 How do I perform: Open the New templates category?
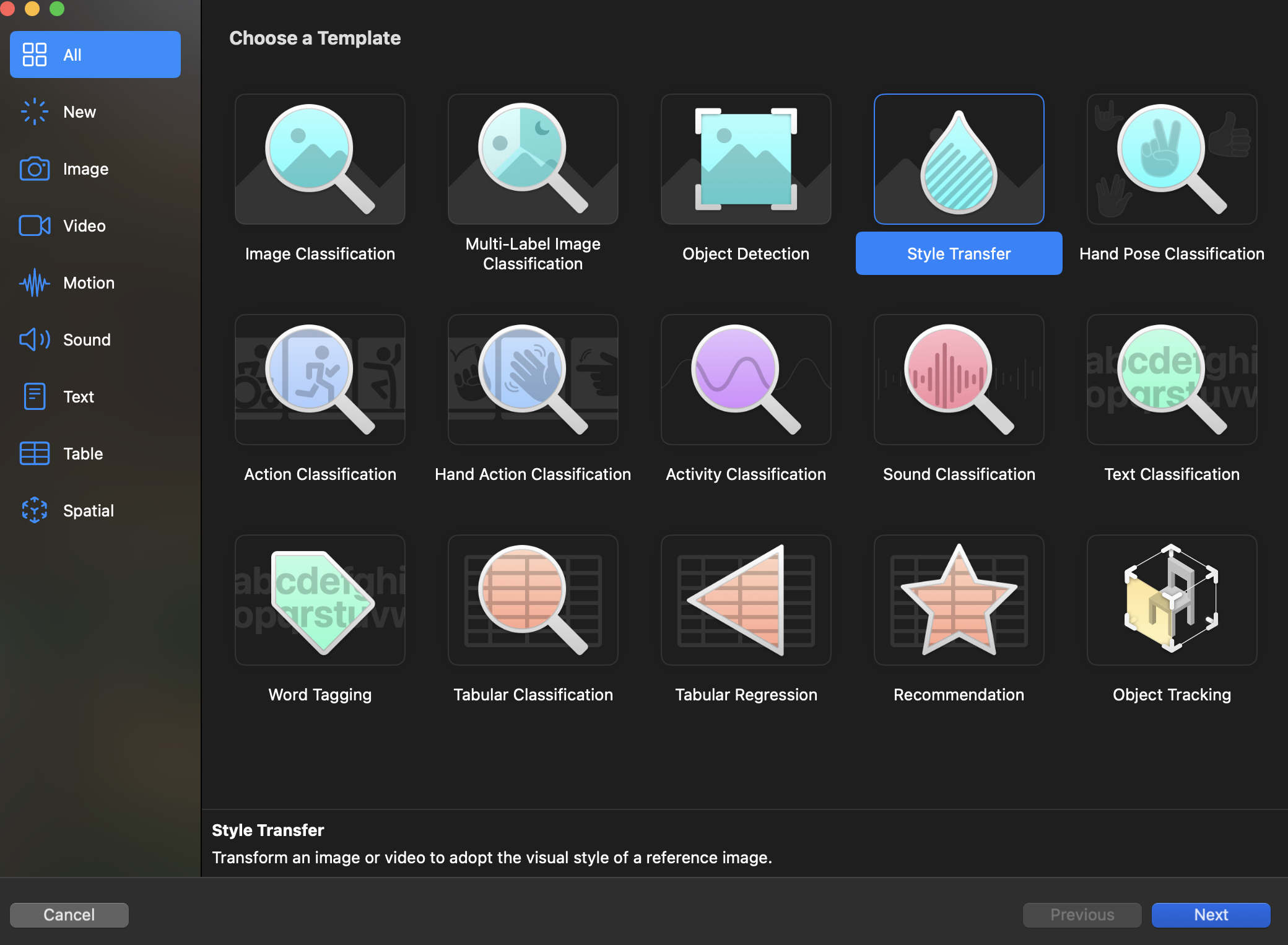pos(79,112)
